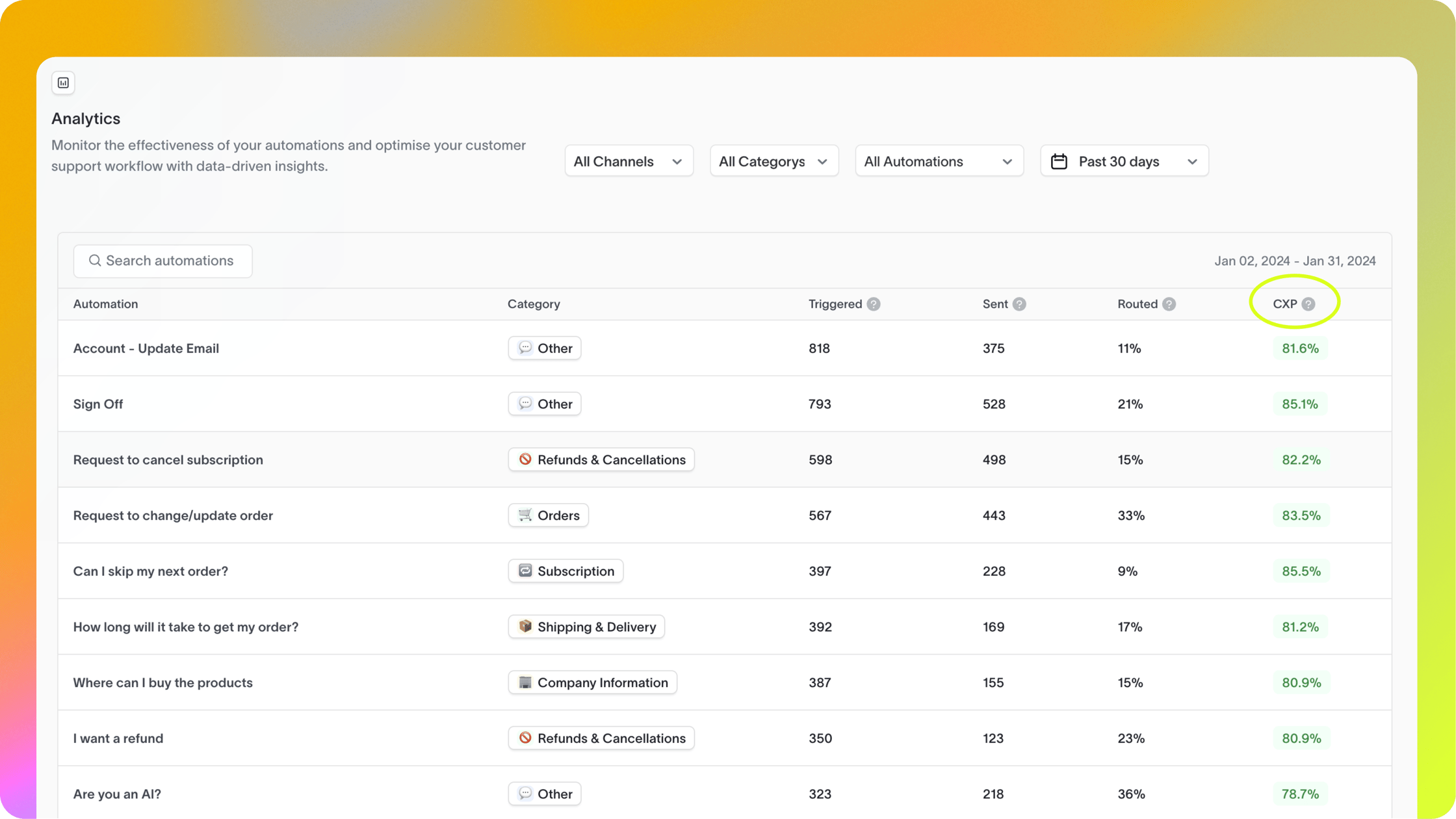Viewport: 1456px width, 819px height.
Task: Click the shopping cart icon in Orders tag
Action: pos(525,515)
